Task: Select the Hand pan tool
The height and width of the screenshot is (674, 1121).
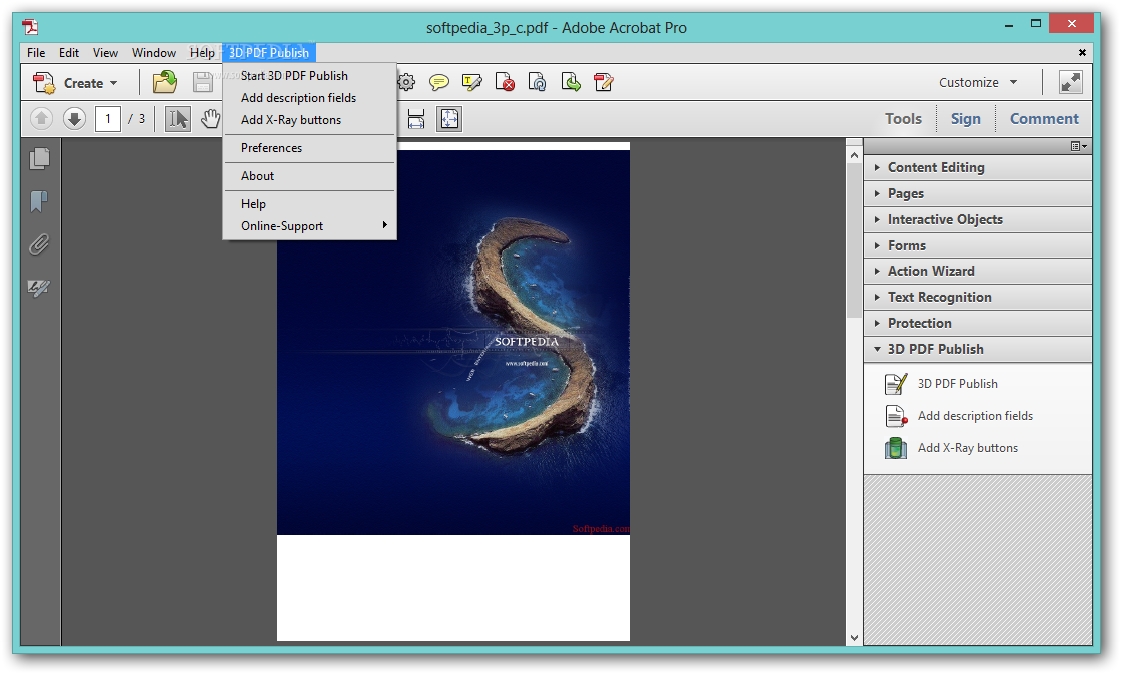Action: (x=210, y=119)
